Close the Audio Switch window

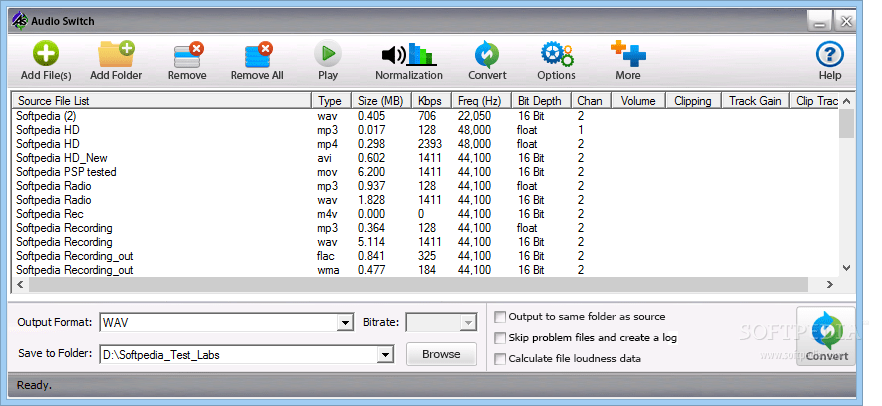click(845, 22)
